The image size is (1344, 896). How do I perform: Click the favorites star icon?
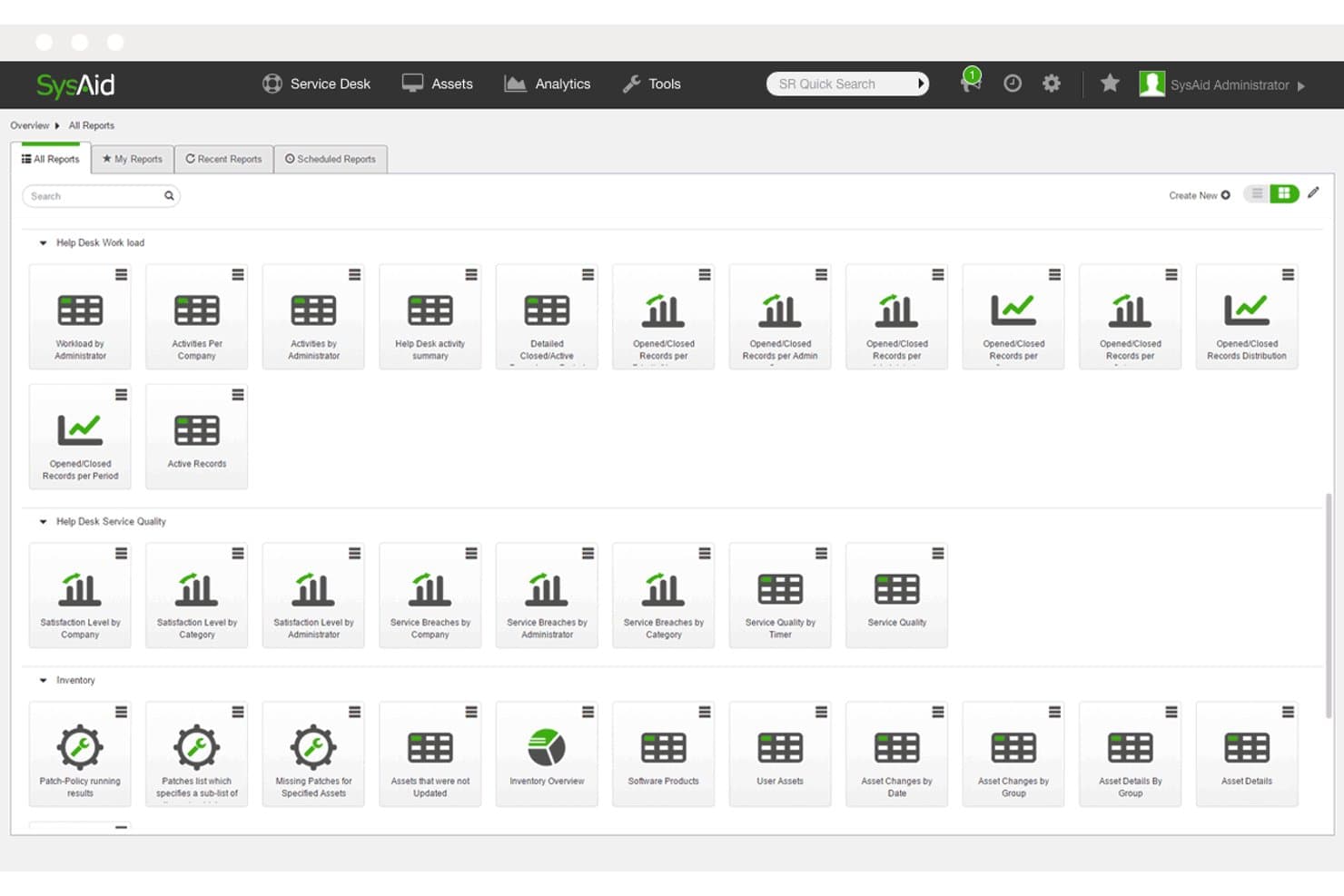(1110, 84)
